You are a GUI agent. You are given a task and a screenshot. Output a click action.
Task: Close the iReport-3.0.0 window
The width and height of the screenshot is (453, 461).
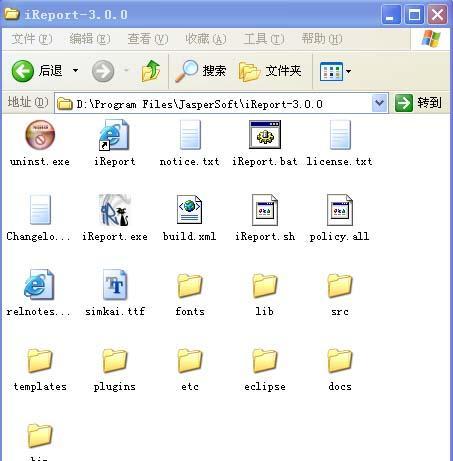tap(437, 15)
